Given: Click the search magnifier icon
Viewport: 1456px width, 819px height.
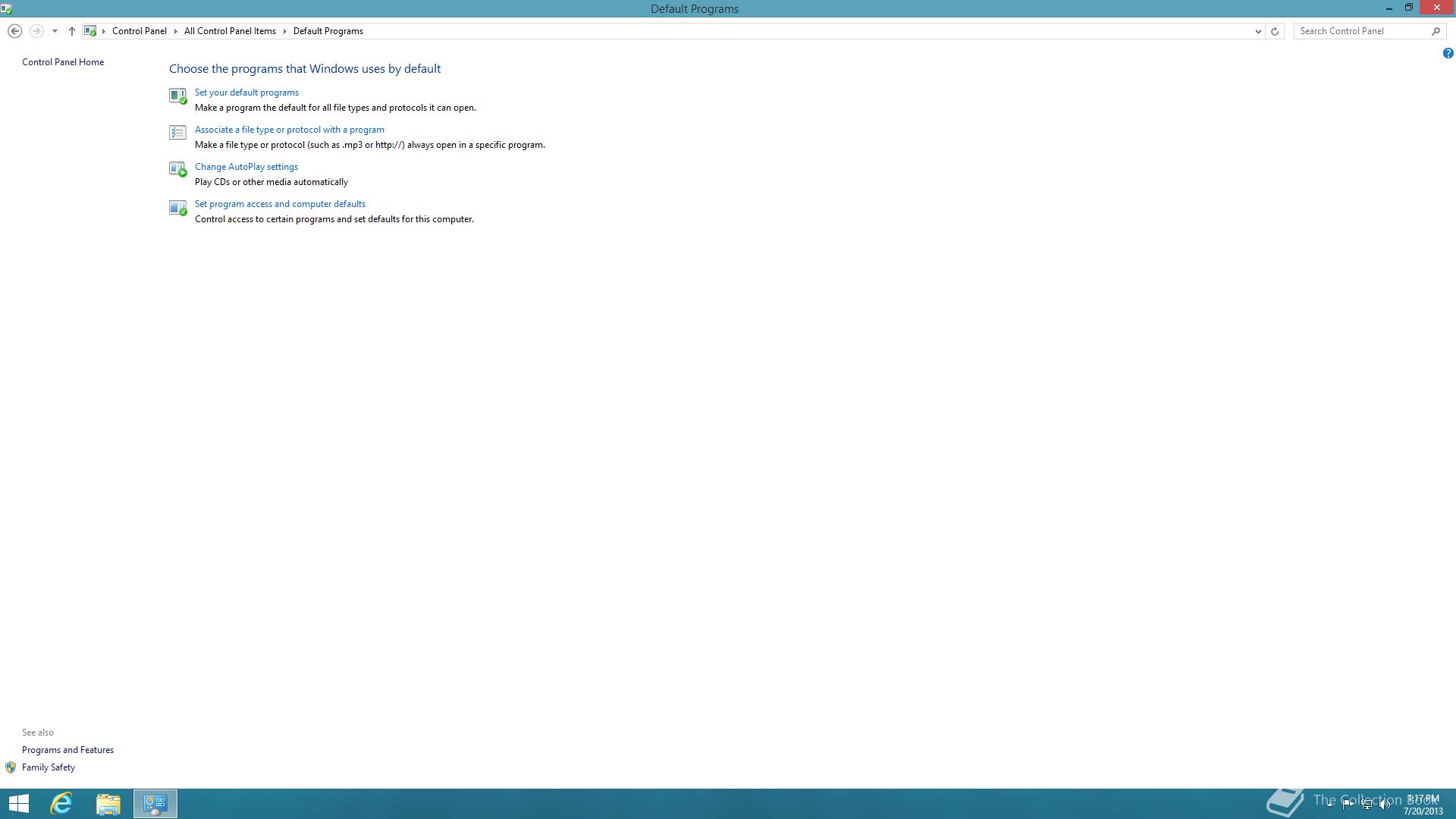Looking at the screenshot, I should (1436, 31).
